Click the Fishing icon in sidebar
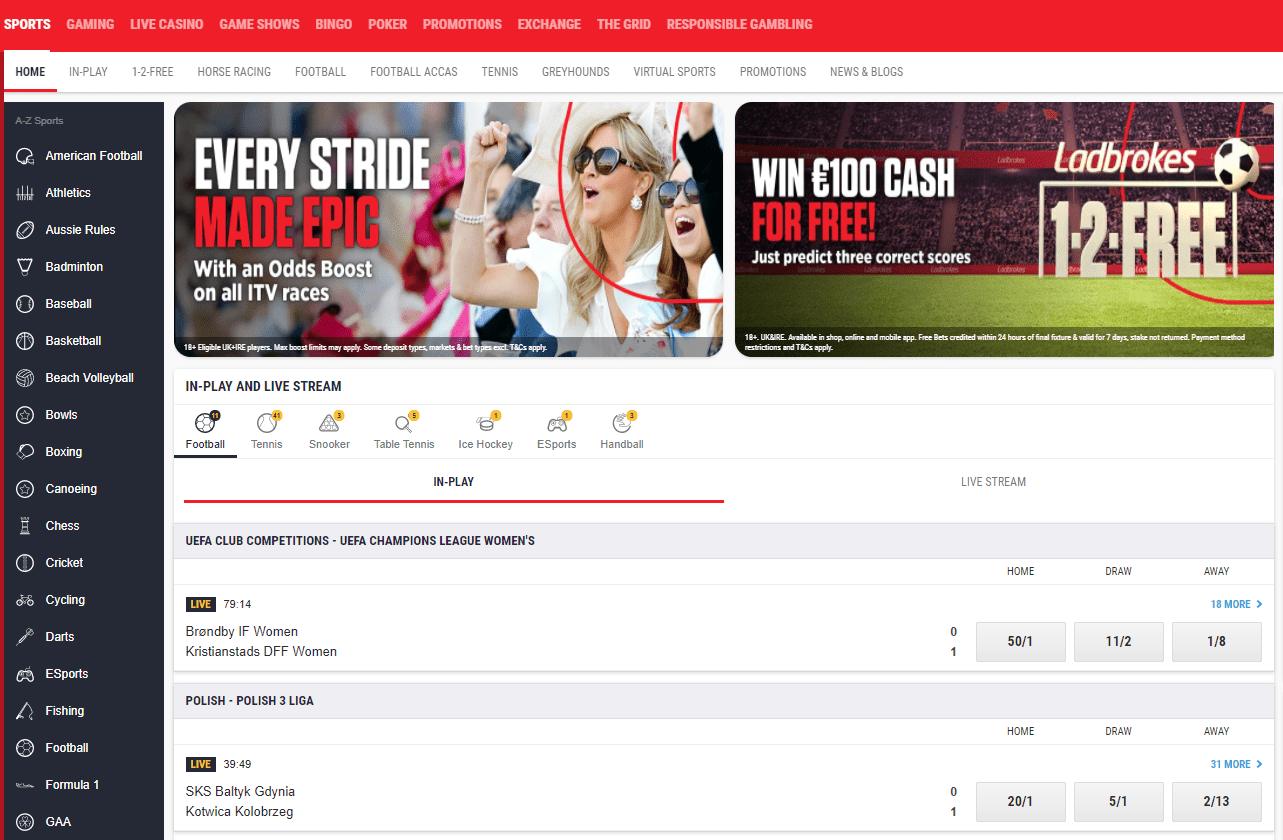Viewport: 1283px width, 840px height. tap(26, 711)
